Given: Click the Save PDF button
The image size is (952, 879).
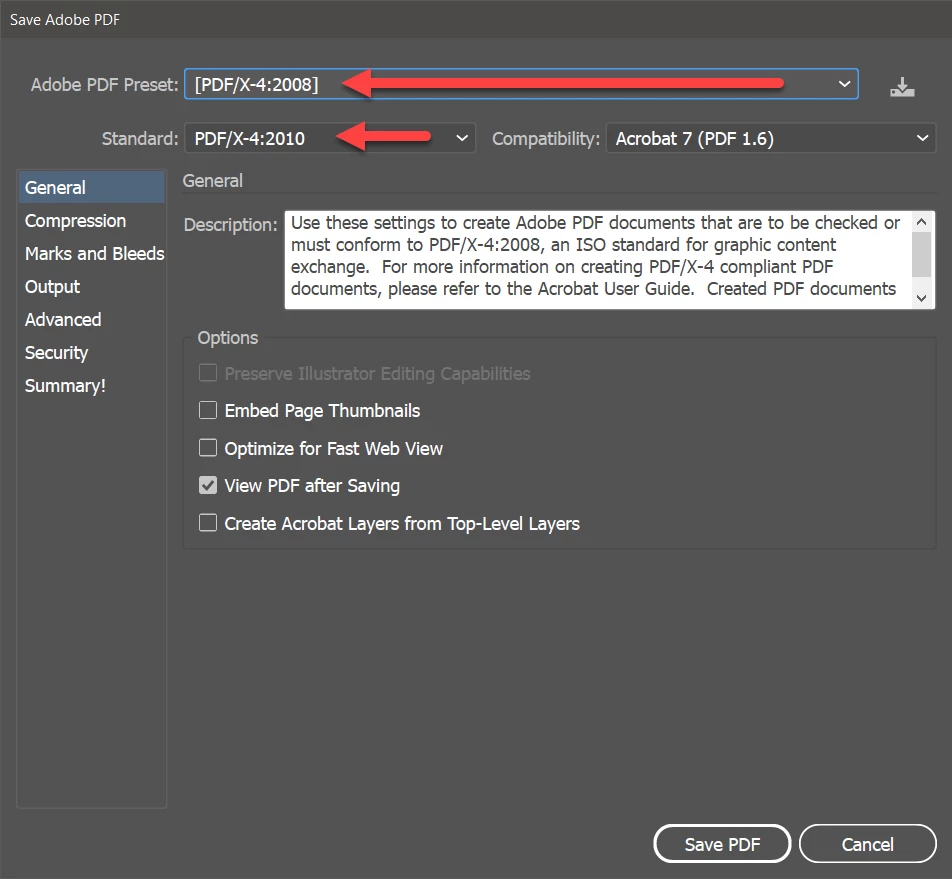Looking at the screenshot, I should (722, 844).
